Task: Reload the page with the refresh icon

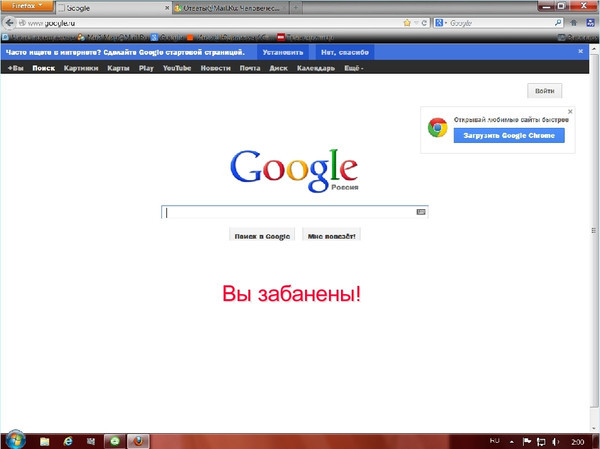Action: pyautogui.click(x=424, y=23)
